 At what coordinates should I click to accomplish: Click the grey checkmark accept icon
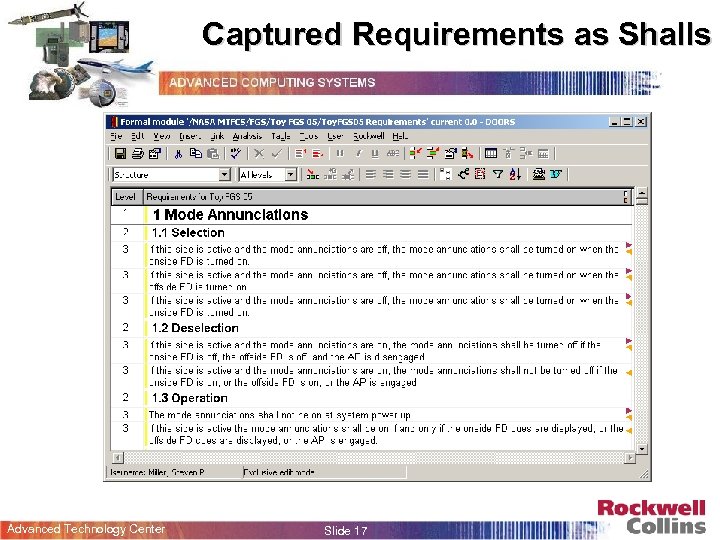click(276, 153)
